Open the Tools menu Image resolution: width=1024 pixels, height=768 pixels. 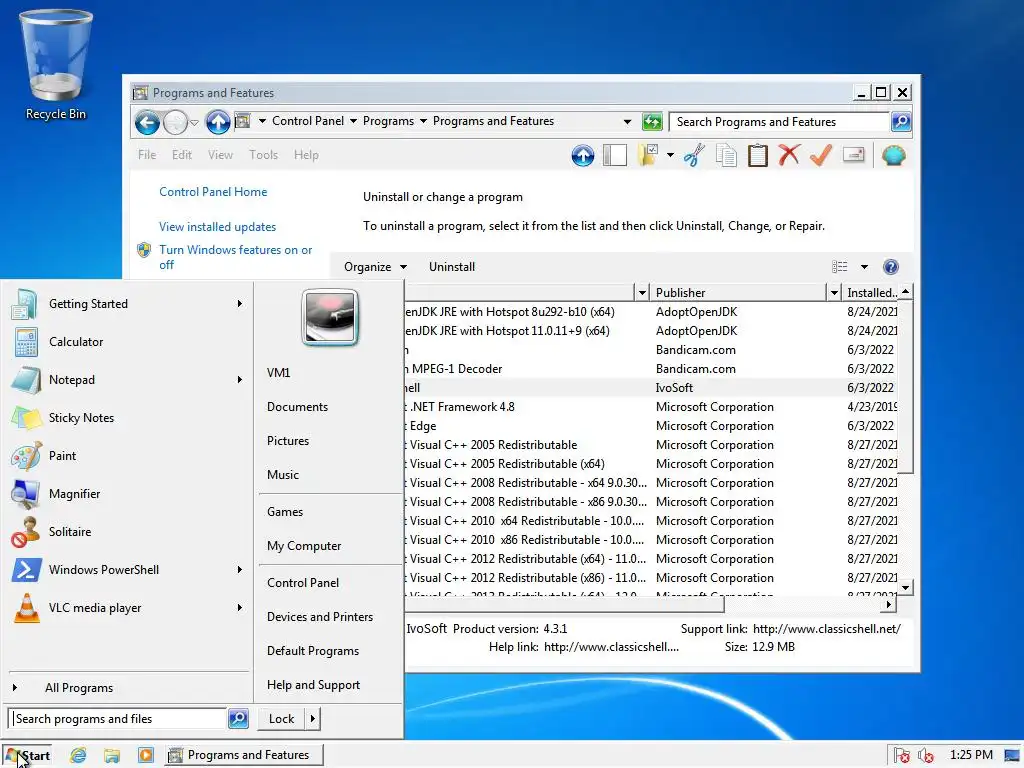pos(263,155)
